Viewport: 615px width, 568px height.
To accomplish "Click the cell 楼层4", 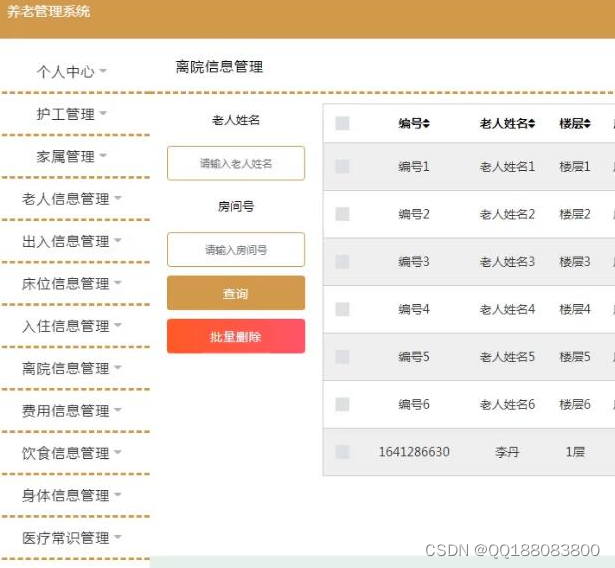I will [x=575, y=309].
